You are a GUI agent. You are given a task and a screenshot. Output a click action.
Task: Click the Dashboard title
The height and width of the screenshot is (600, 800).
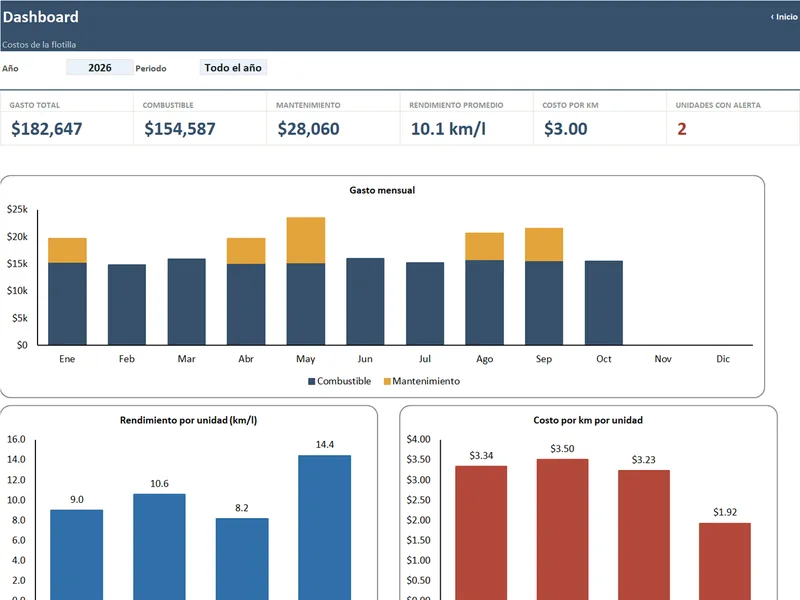(41, 17)
